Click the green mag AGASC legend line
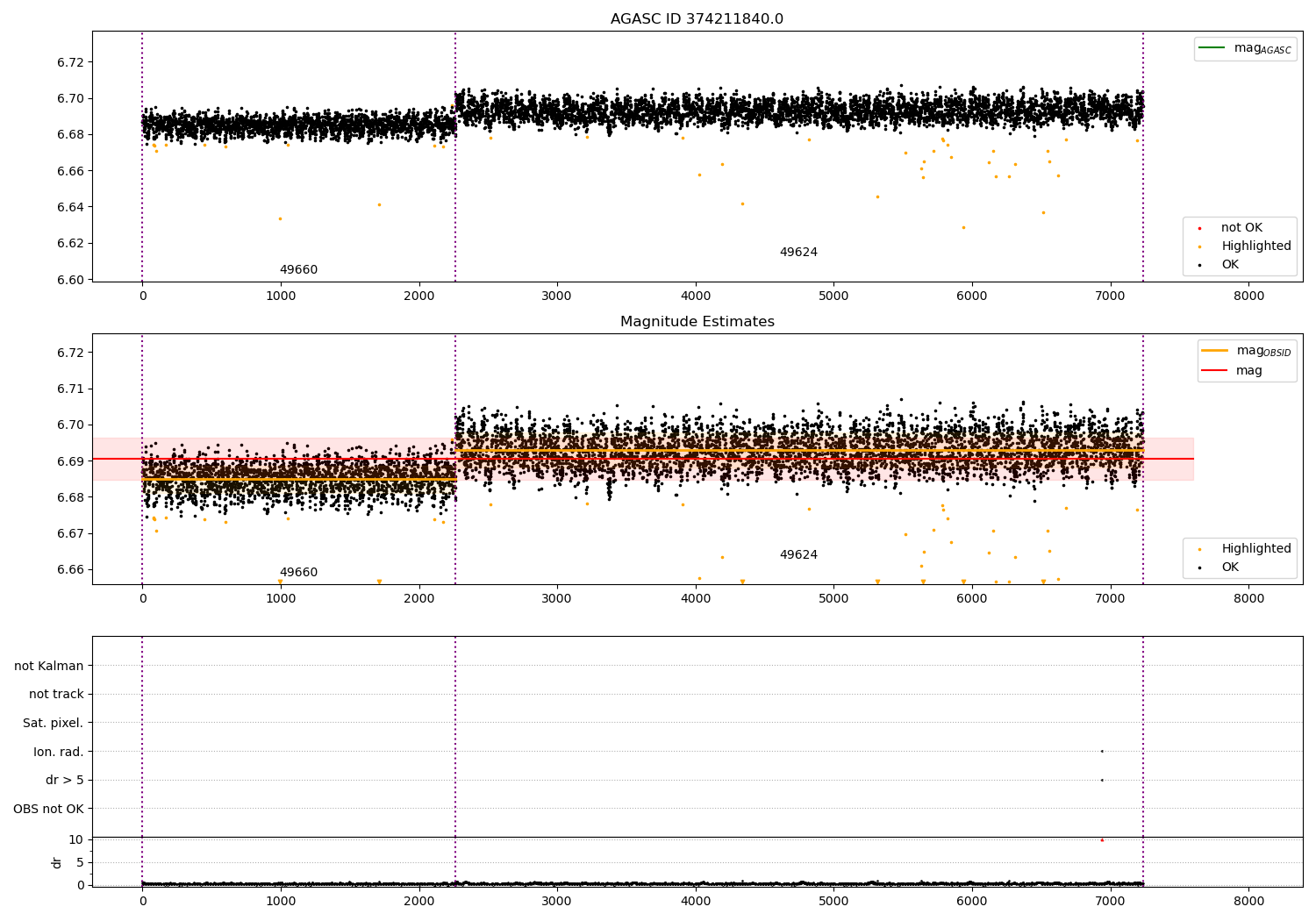Image resolution: width=1316 pixels, height=921 pixels. point(1212,48)
